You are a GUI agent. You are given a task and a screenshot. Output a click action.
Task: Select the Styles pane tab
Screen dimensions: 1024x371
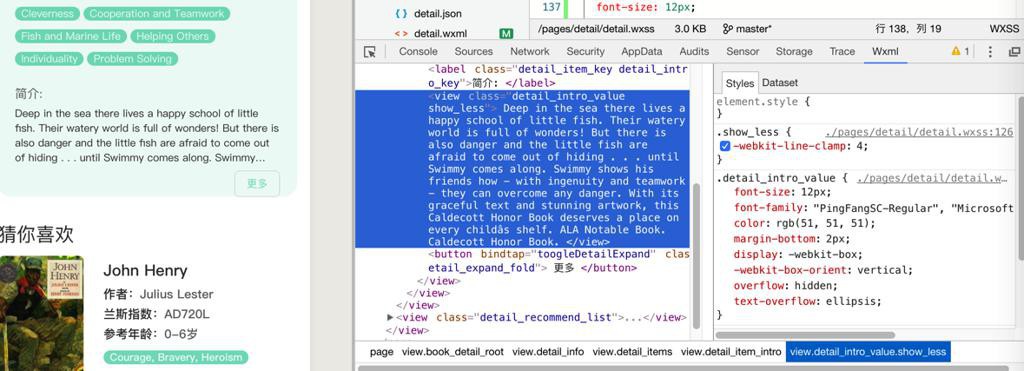coord(739,83)
